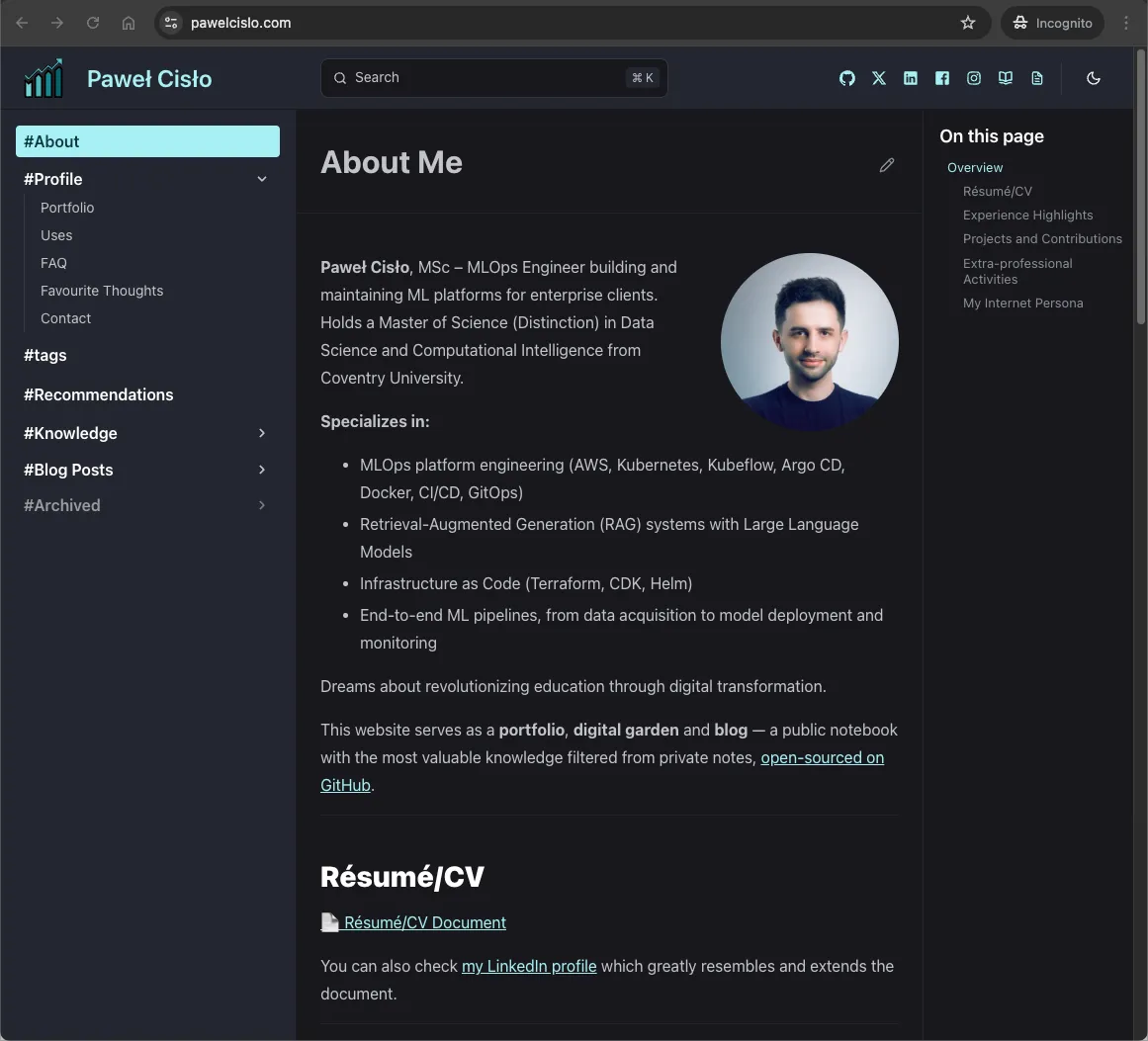Jump to Experience Highlights in page outline
1148x1041 pixels.
point(1027,215)
